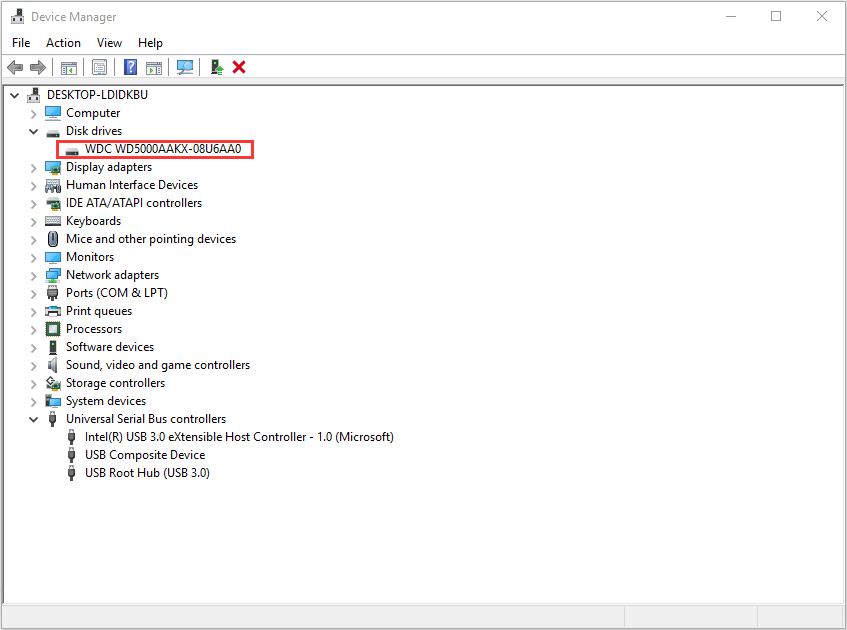
Task: Select the DESKTOP-LDIDKBU root node
Action: point(97,95)
